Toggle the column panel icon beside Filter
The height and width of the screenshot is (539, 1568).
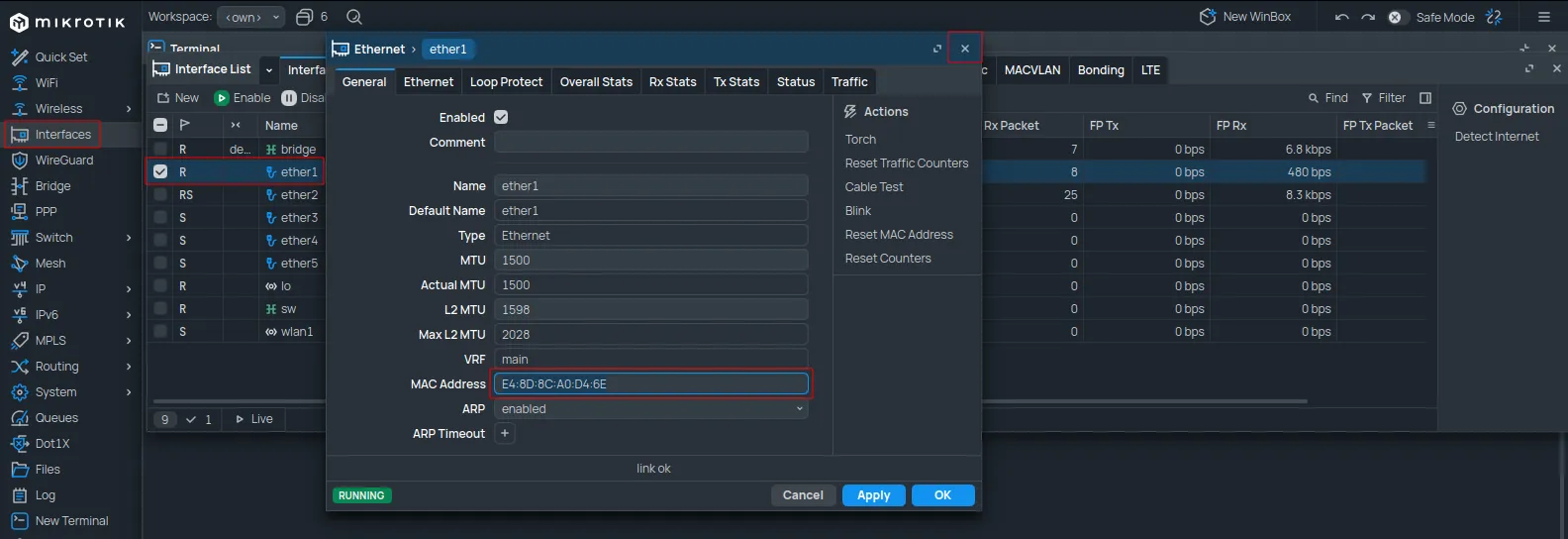[x=1425, y=98]
